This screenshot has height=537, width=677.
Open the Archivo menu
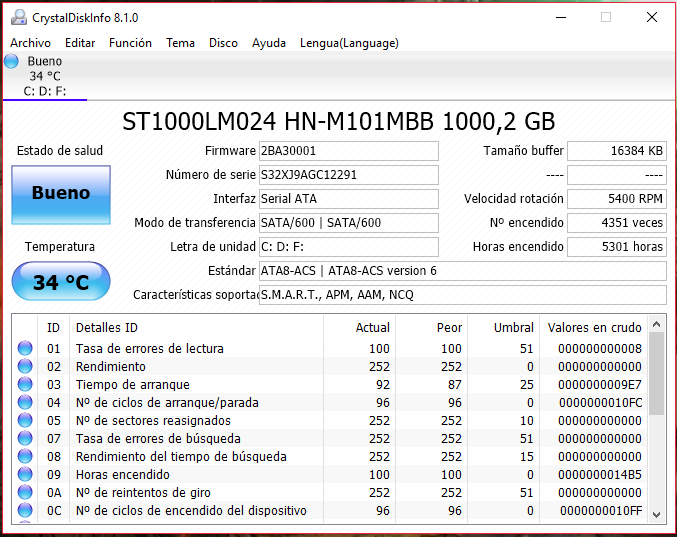coord(30,43)
